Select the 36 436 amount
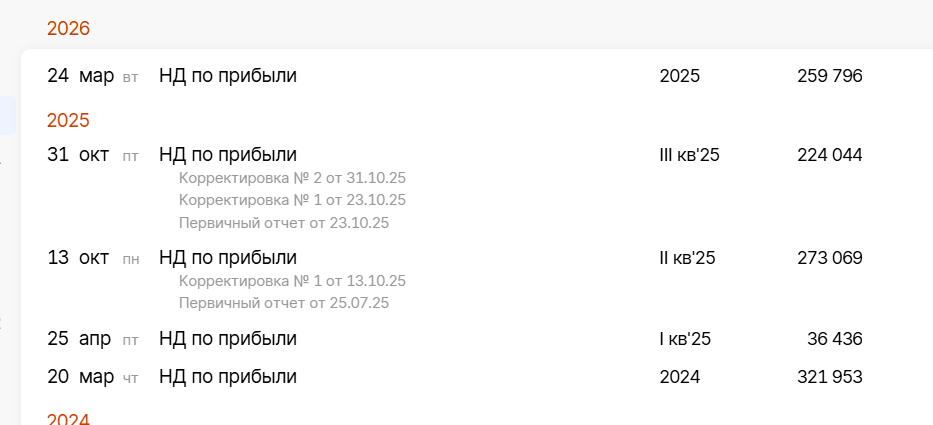Image resolution: width=933 pixels, height=425 pixels. tap(834, 338)
